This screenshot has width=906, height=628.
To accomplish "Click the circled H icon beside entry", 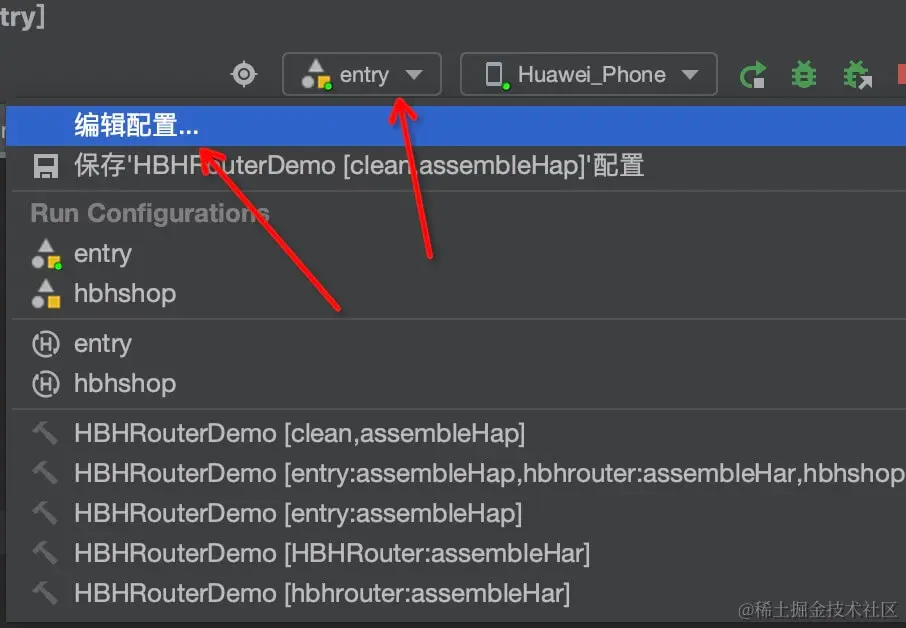I will (46, 344).
